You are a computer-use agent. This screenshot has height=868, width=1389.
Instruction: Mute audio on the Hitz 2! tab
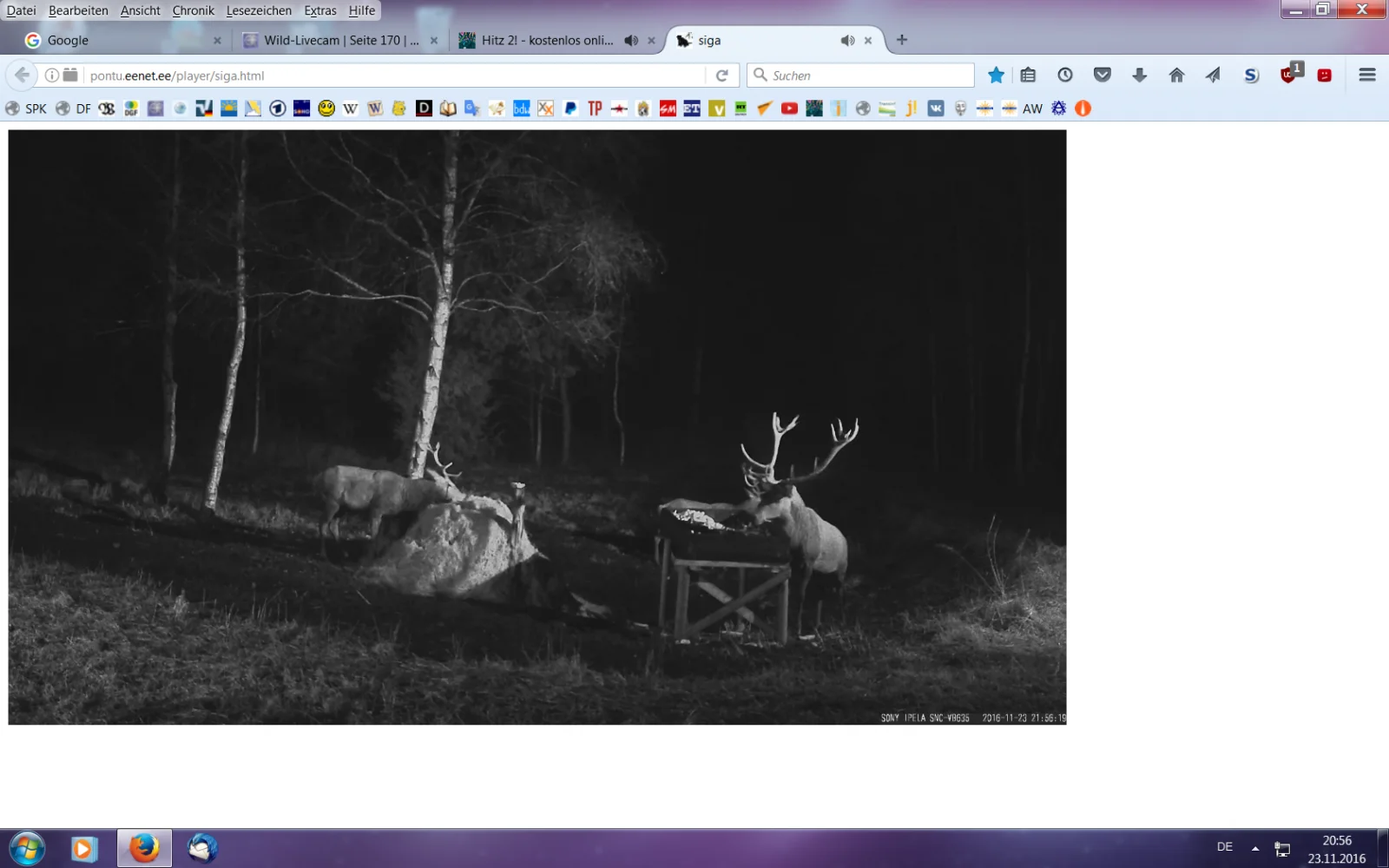(x=631, y=40)
